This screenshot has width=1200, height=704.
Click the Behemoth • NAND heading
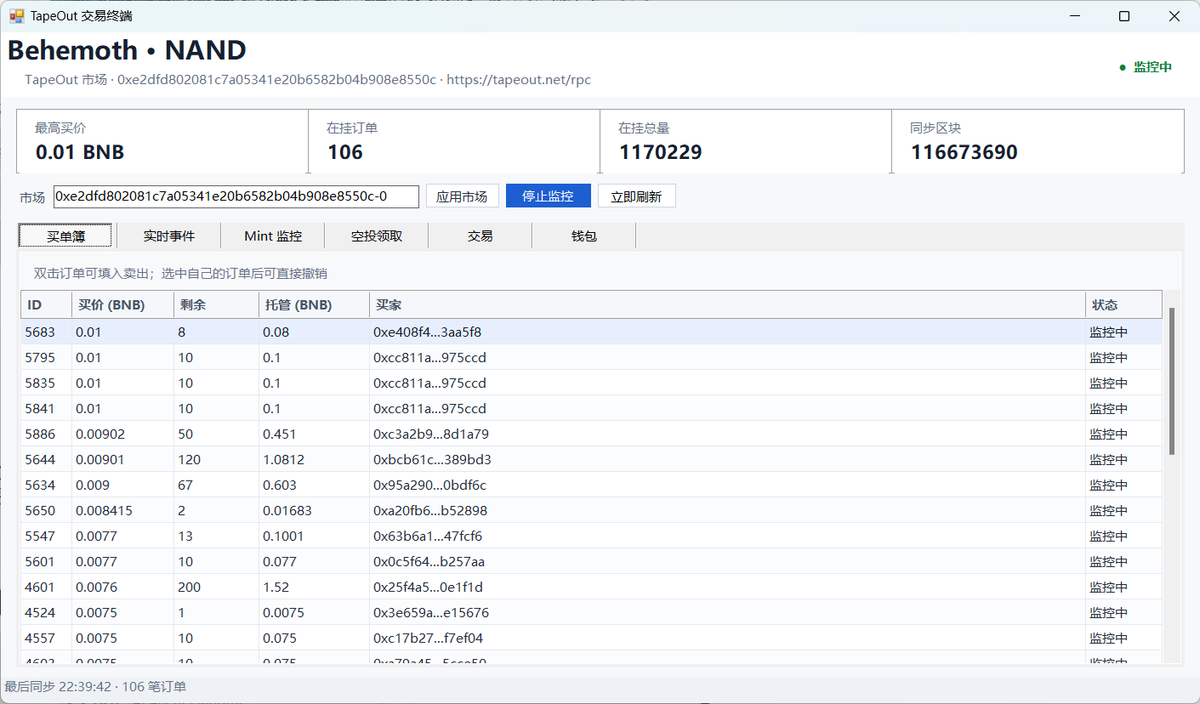[127, 50]
